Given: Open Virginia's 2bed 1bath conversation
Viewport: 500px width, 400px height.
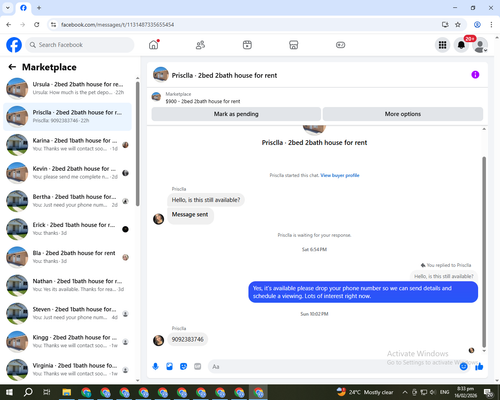Looking at the screenshot, I should (x=67, y=370).
